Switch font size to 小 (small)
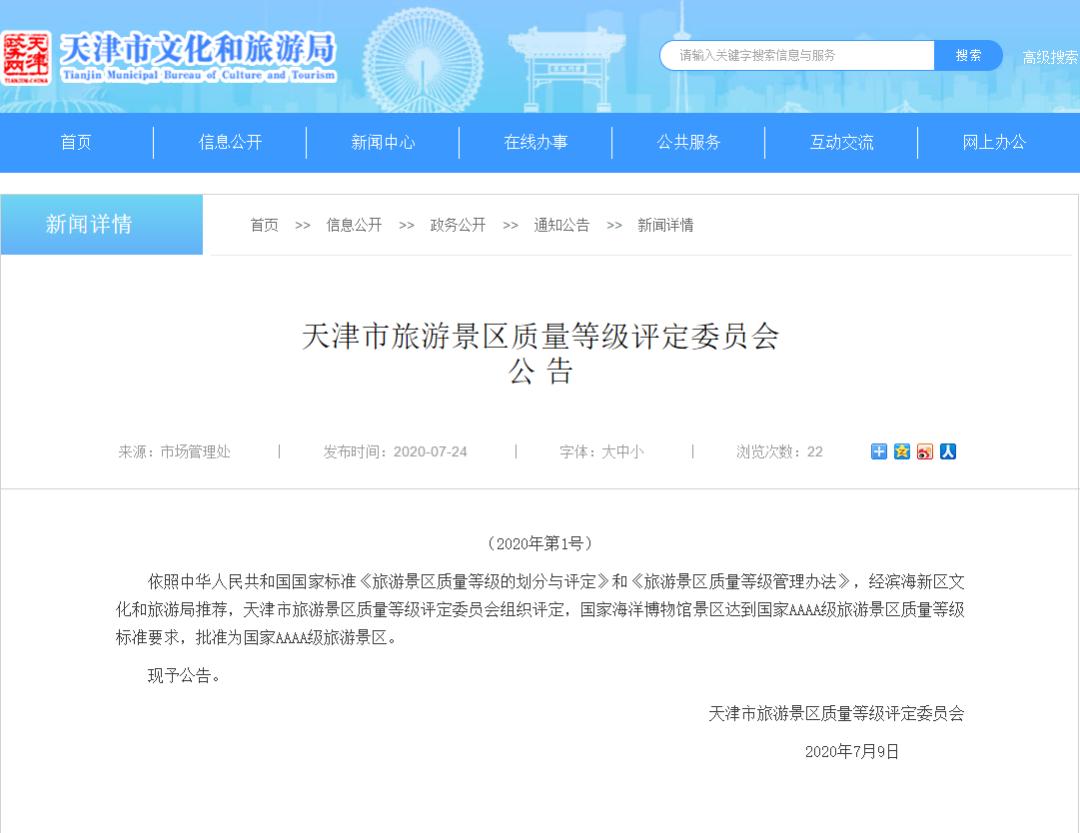The height and width of the screenshot is (833, 1080). tap(637, 451)
